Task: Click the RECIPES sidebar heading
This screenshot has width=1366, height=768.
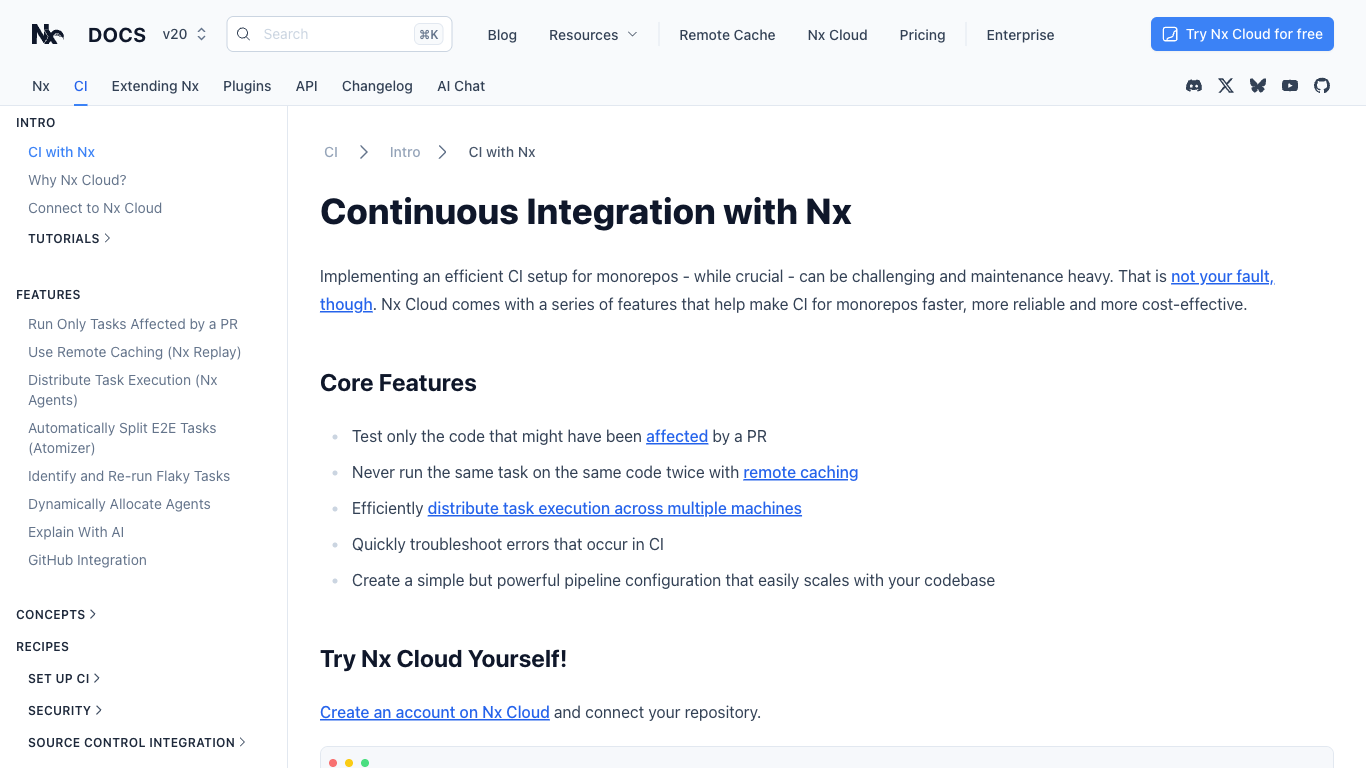Action: click(x=42, y=647)
